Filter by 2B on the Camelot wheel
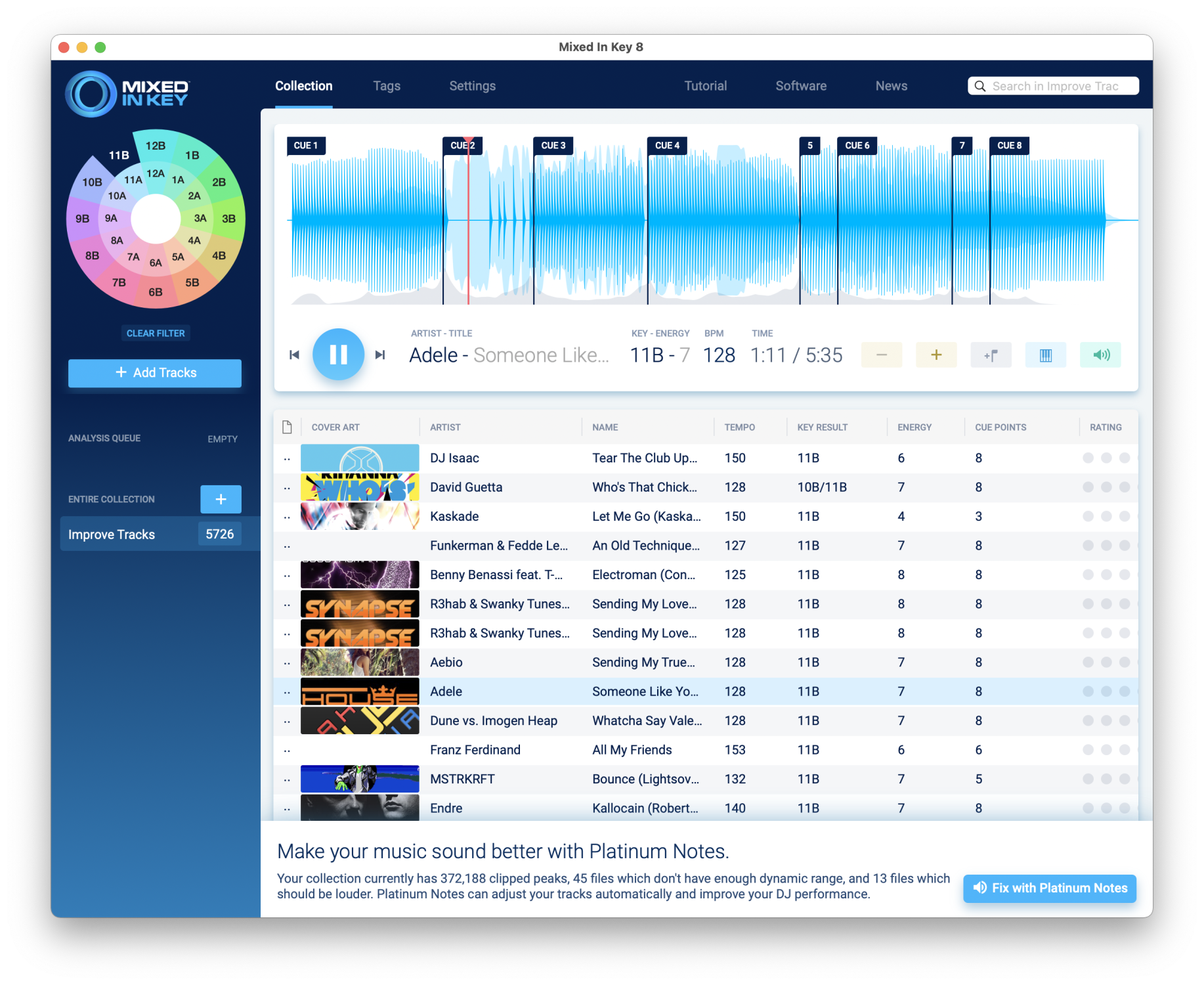 (219, 182)
